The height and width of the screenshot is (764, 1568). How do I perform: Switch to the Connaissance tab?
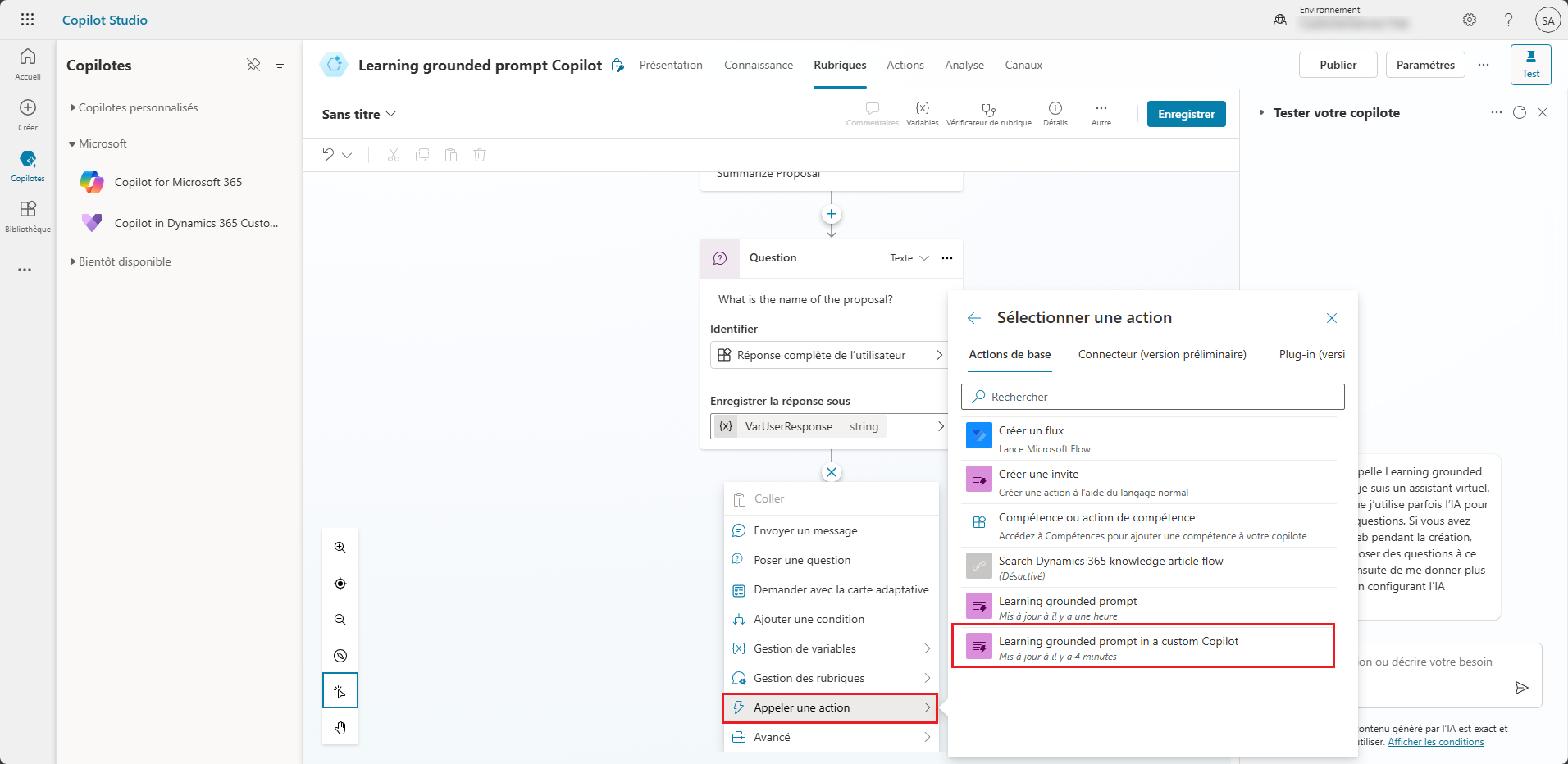759,65
